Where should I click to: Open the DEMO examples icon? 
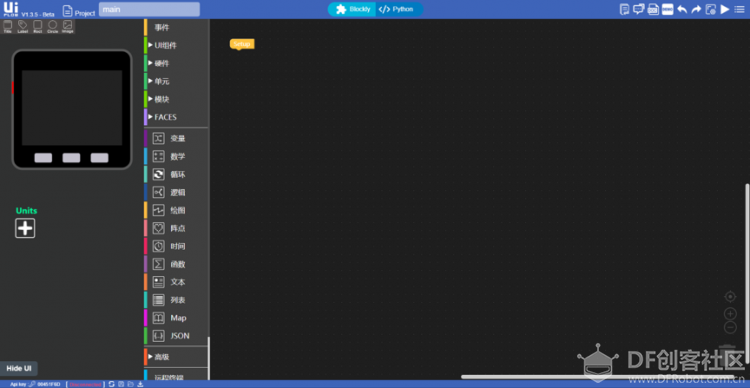668,9
